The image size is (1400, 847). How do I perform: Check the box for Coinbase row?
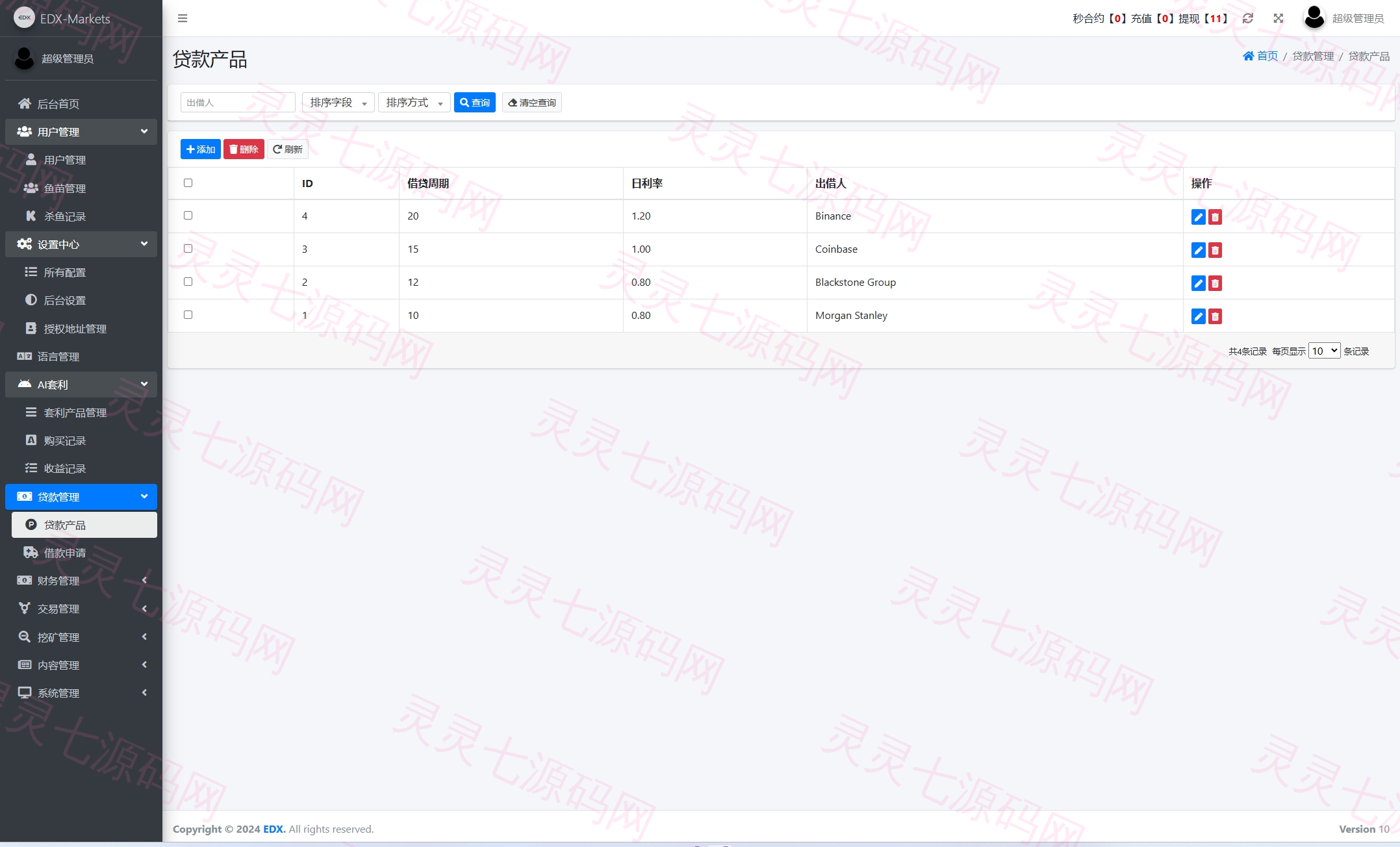188,248
